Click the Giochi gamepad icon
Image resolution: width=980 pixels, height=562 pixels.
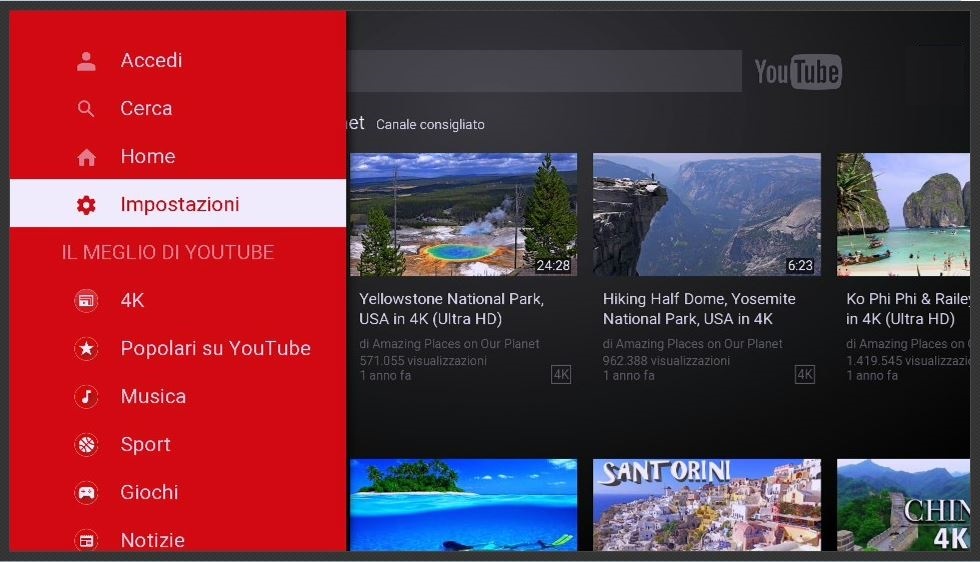tap(86, 493)
